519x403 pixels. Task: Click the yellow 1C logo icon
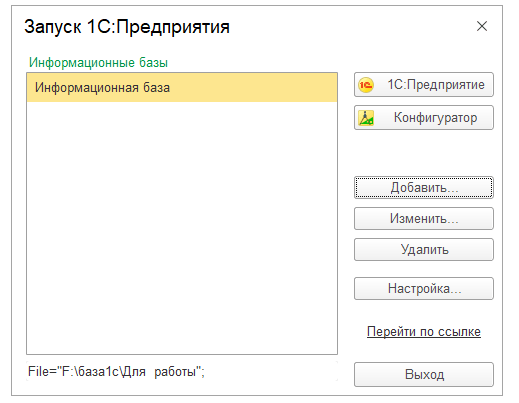pos(366,85)
